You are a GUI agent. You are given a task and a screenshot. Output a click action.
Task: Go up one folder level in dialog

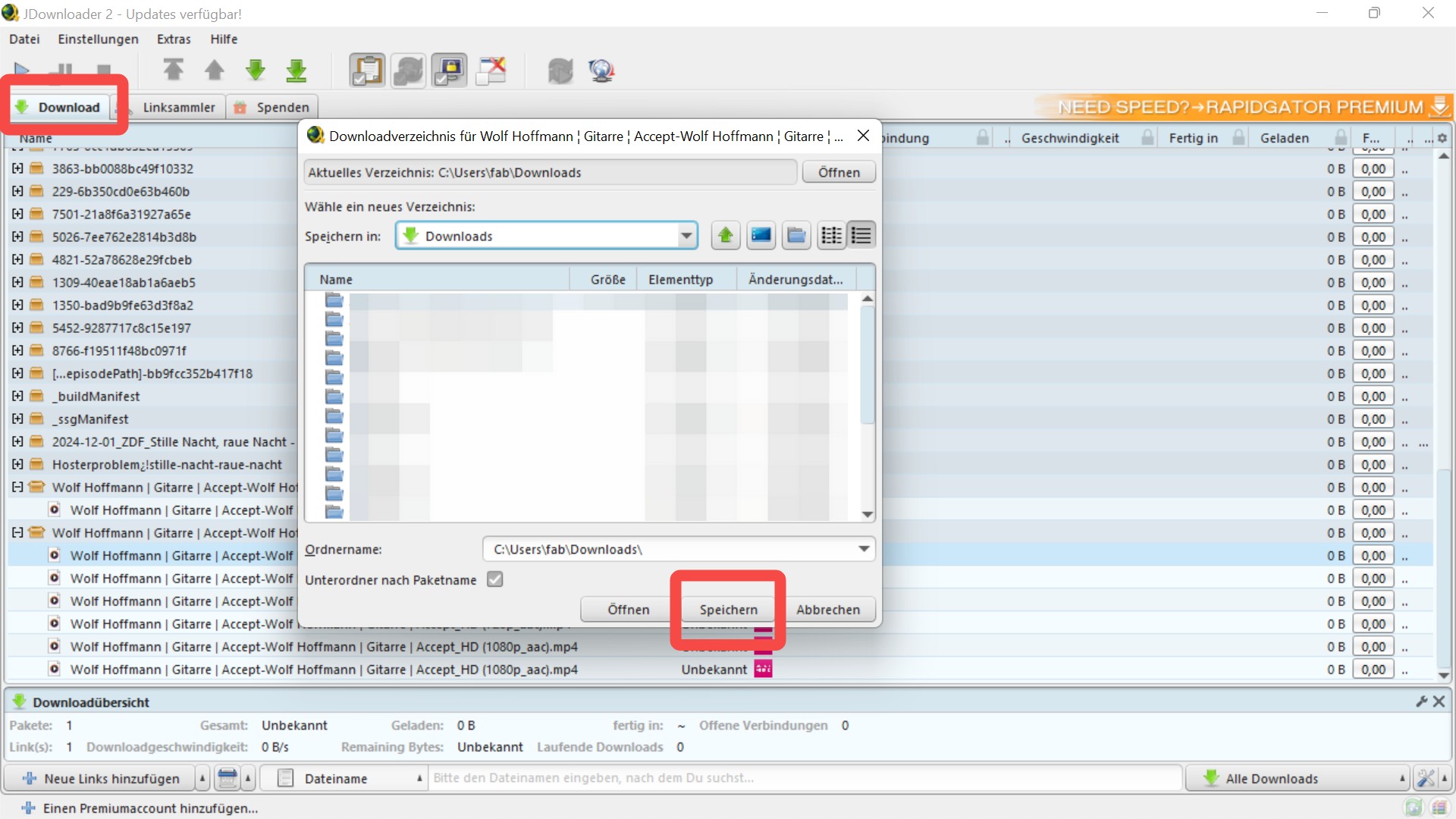[x=726, y=236]
